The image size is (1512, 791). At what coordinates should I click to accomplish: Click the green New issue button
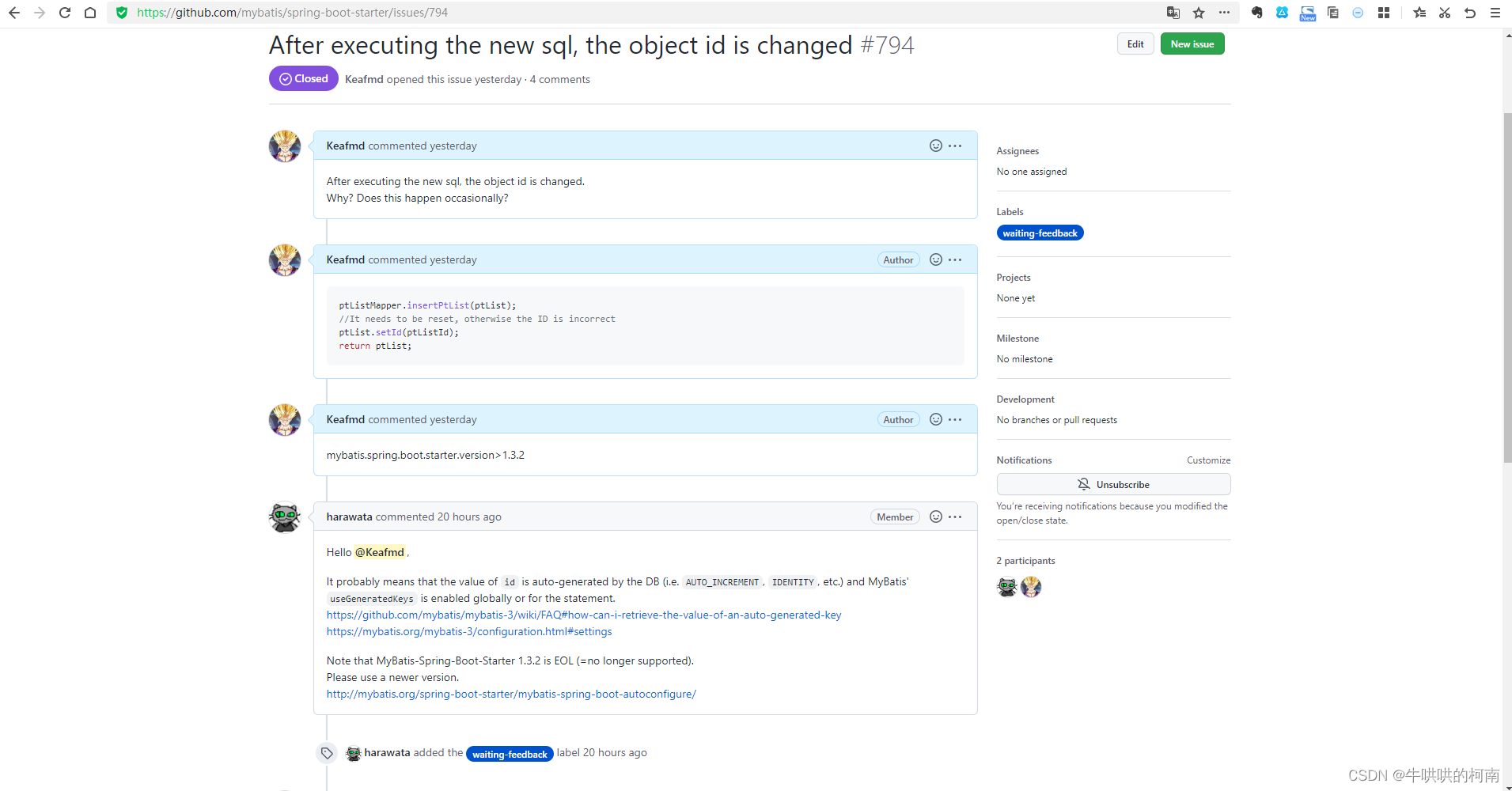1192,44
